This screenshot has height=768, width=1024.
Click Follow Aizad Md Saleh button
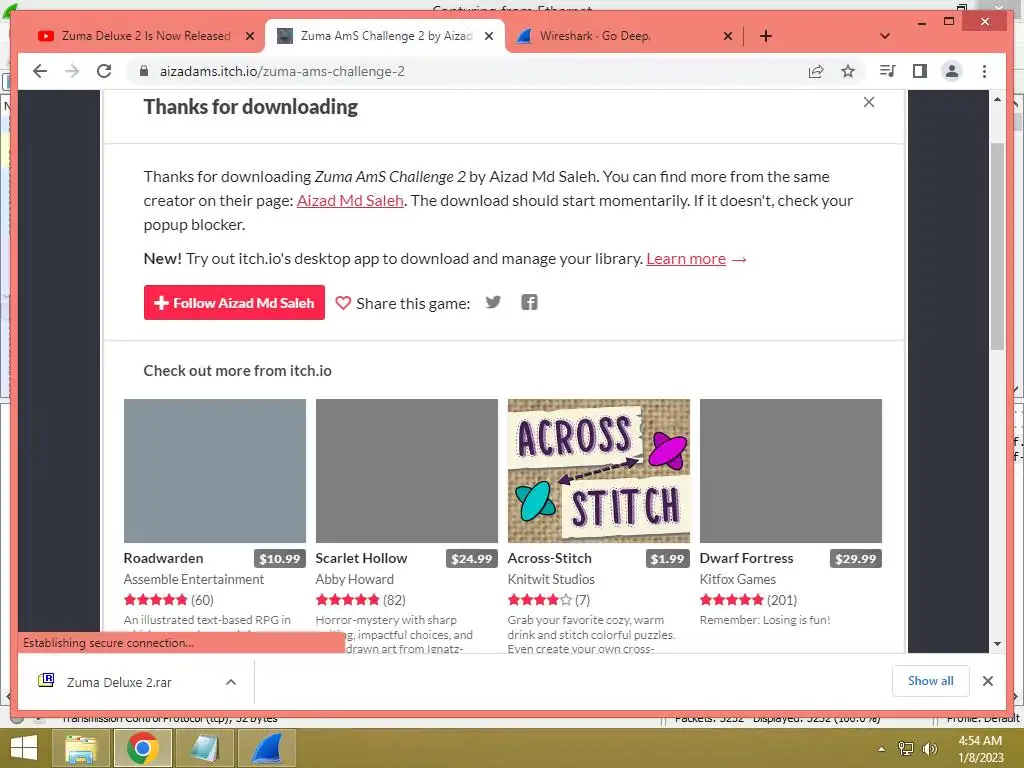click(x=234, y=302)
